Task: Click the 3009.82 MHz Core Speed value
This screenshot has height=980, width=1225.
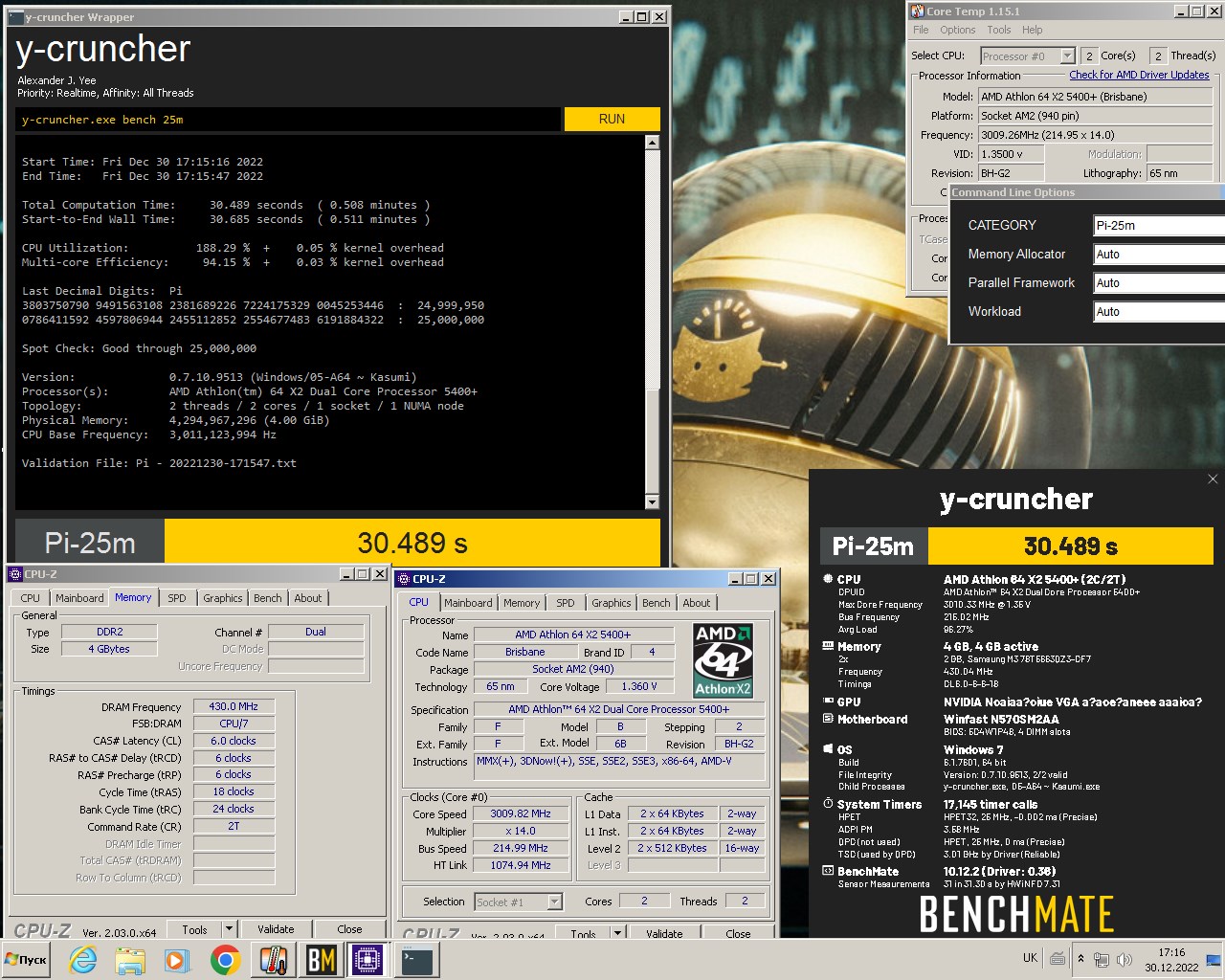Action: [521, 813]
